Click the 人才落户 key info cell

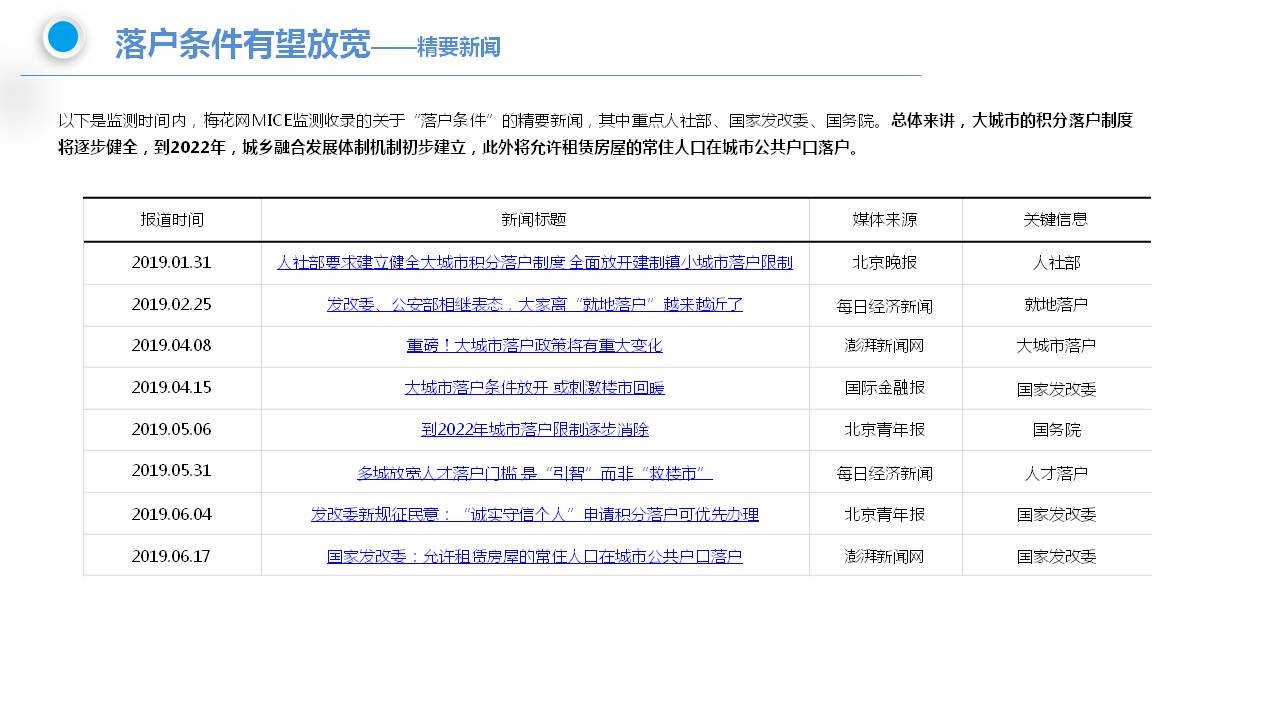(x=1056, y=473)
